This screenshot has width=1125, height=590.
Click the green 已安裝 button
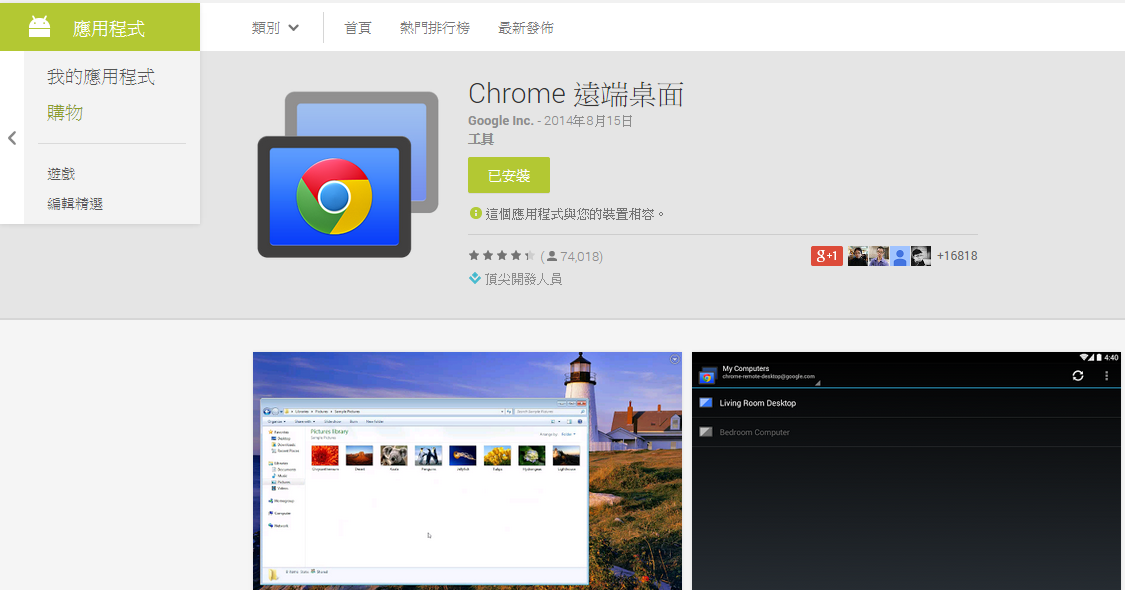click(x=509, y=175)
